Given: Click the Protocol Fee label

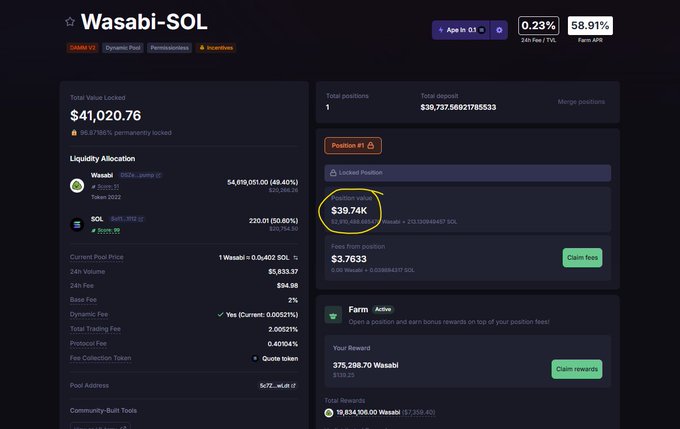Looking at the screenshot, I should pos(88,344).
